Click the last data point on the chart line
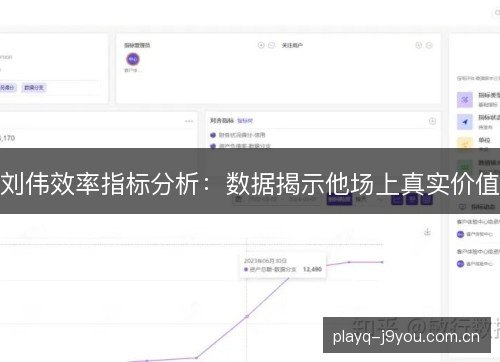Viewport: 500px width, 362px height. pos(382,262)
